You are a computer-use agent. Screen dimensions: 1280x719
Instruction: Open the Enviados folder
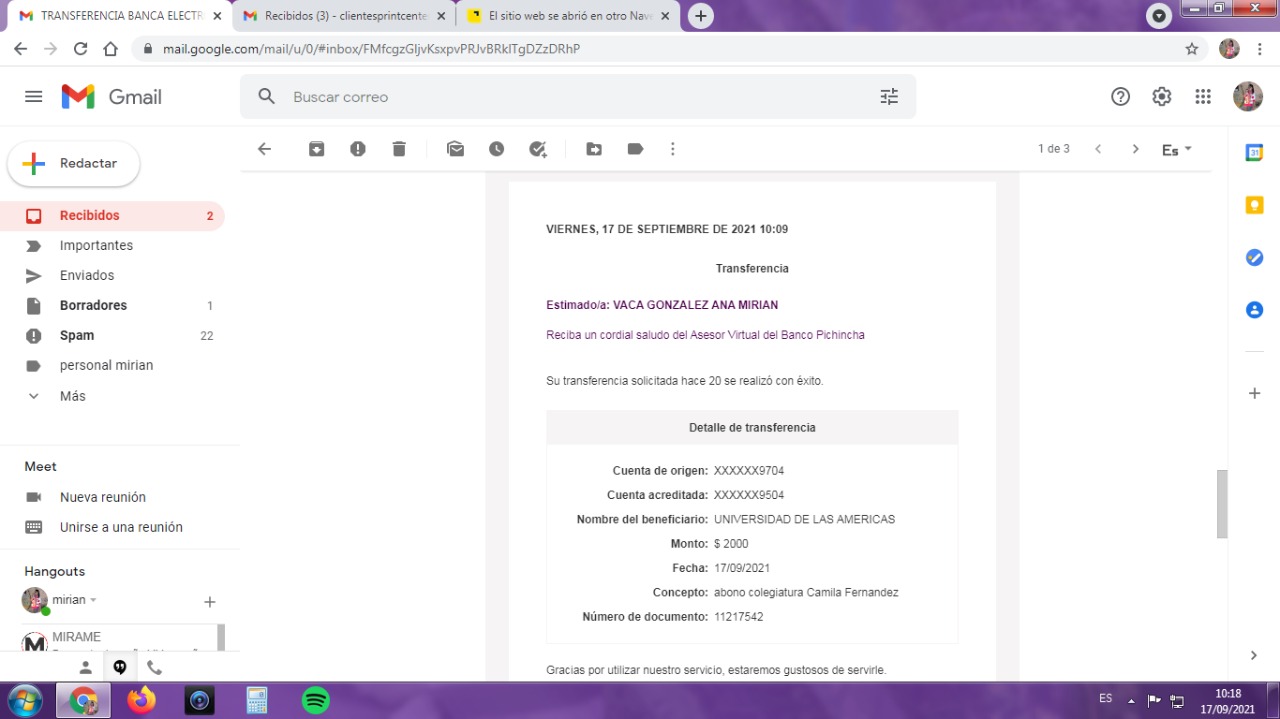tap(87, 275)
